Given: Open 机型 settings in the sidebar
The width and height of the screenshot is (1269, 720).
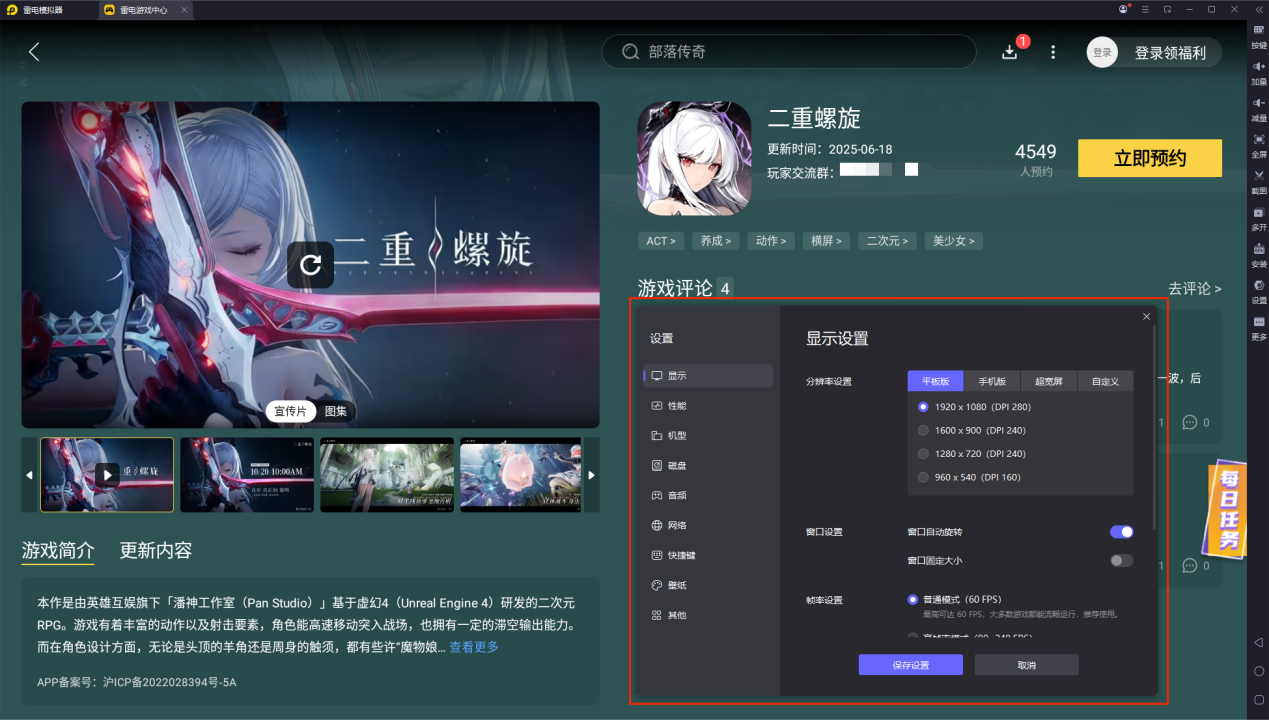Looking at the screenshot, I should (x=708, y=436).
